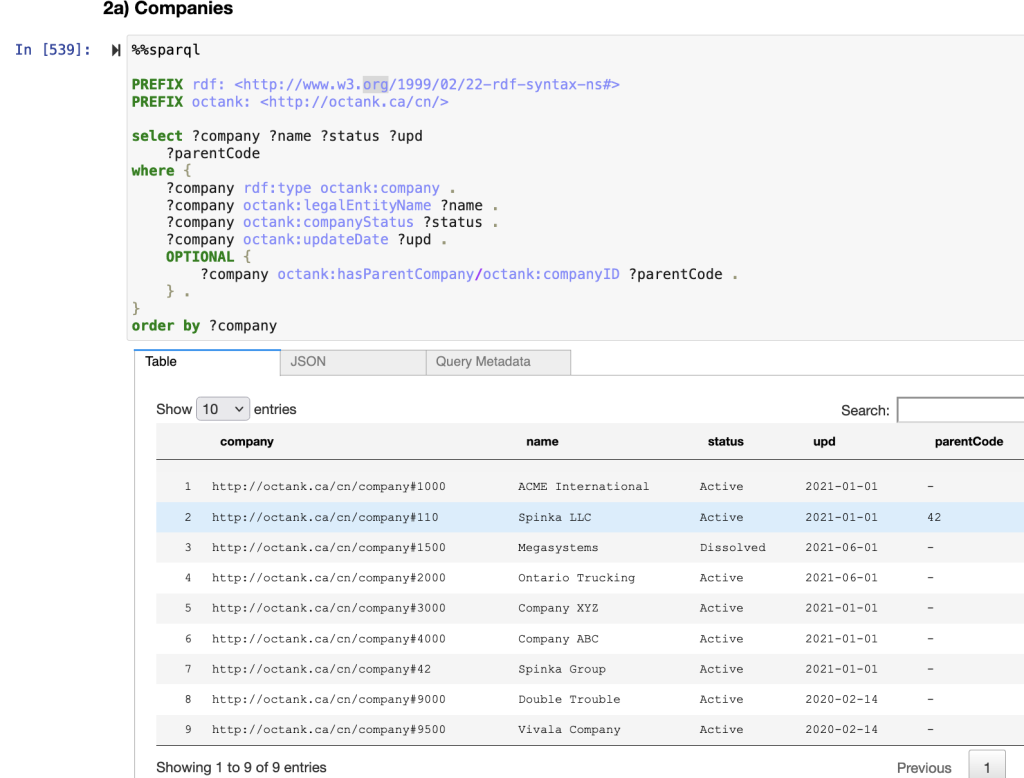Click the Previous pagination control
Image resolution: width=1024 pixels, height=778 pixels.
(923, 767)
